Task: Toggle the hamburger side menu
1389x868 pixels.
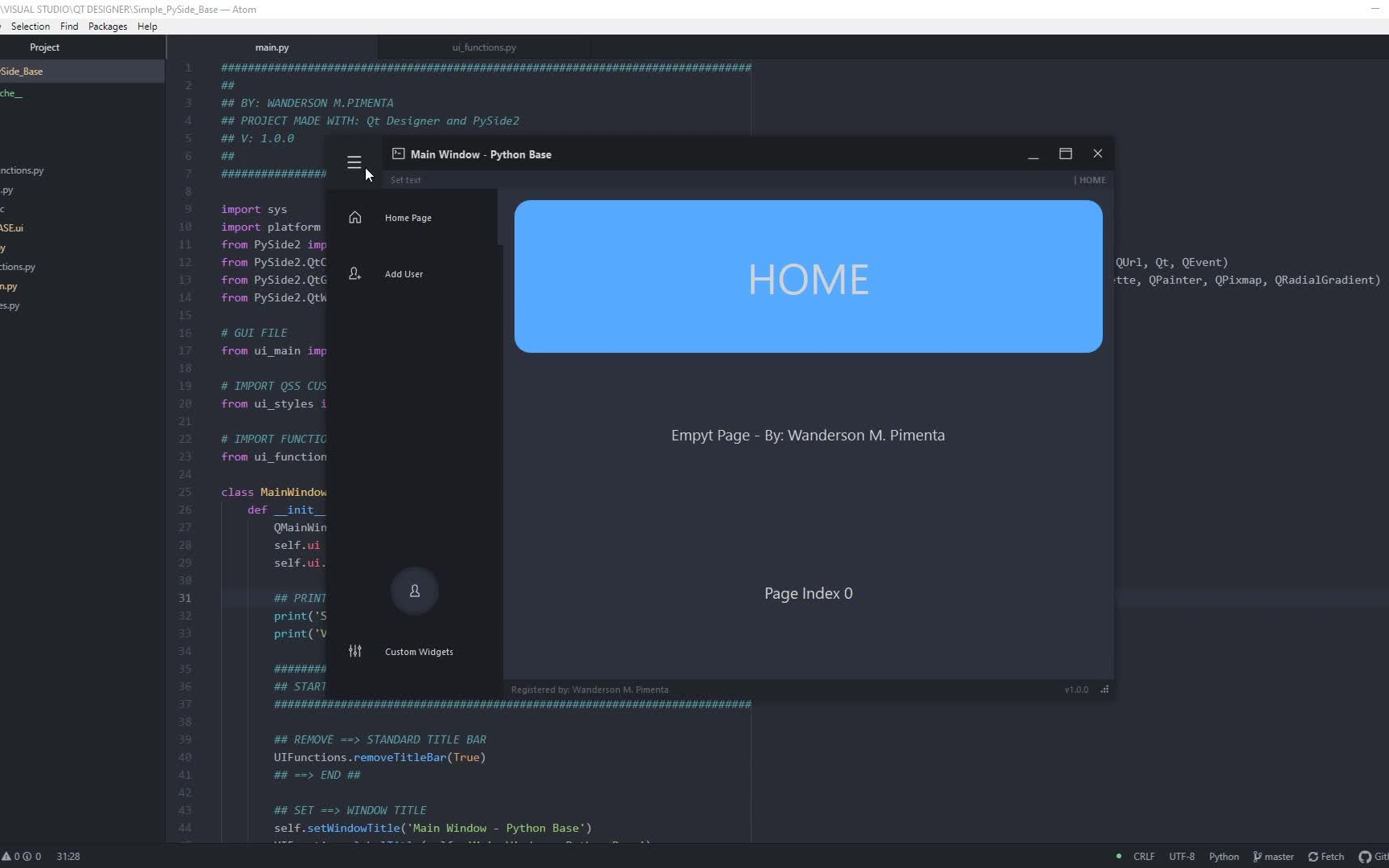Action: click(x=354, y=162)
